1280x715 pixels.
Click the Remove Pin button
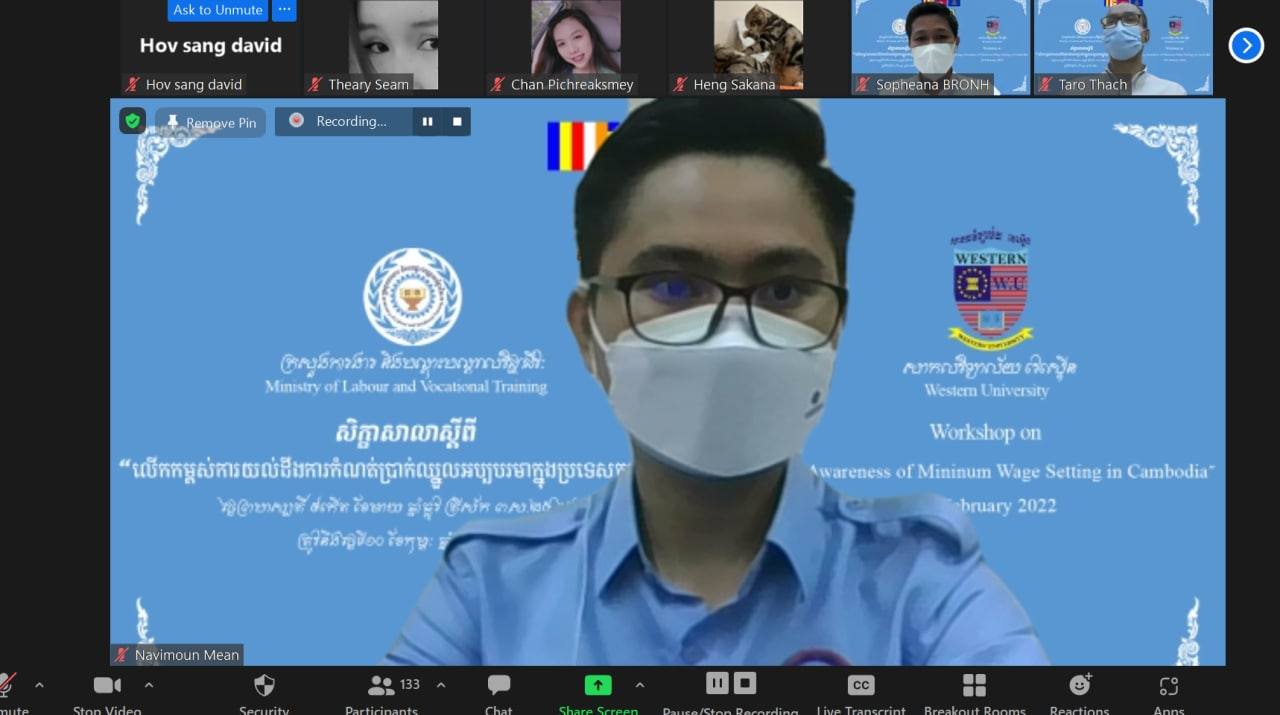[x=211, y=123]
